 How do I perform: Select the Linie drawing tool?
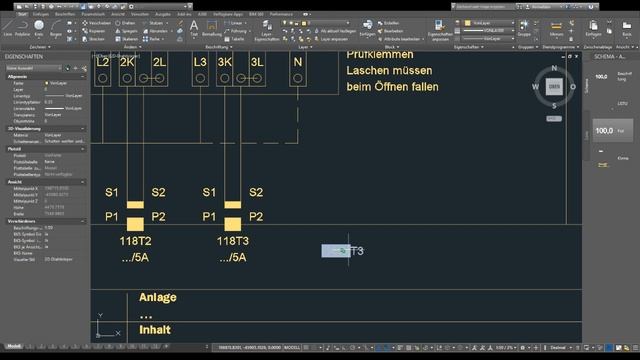click(x=7, y=28)
